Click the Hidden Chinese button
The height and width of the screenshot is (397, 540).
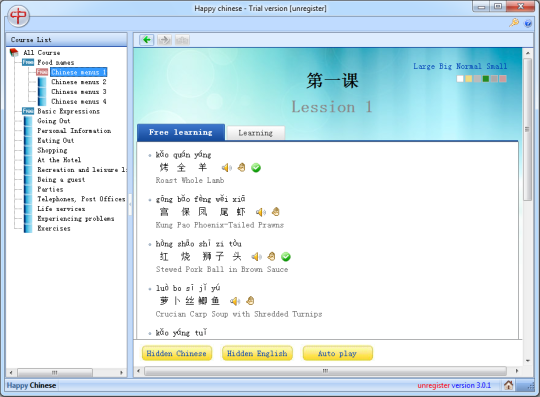coord(177,353)
